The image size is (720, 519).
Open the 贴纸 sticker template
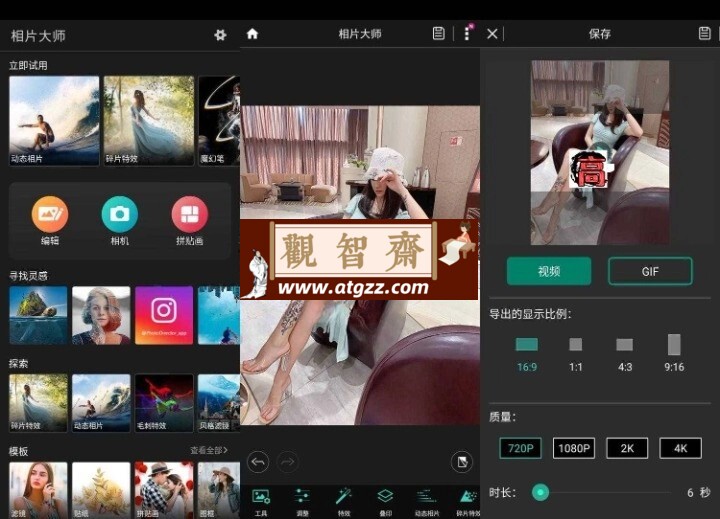[x=101, y=491]
